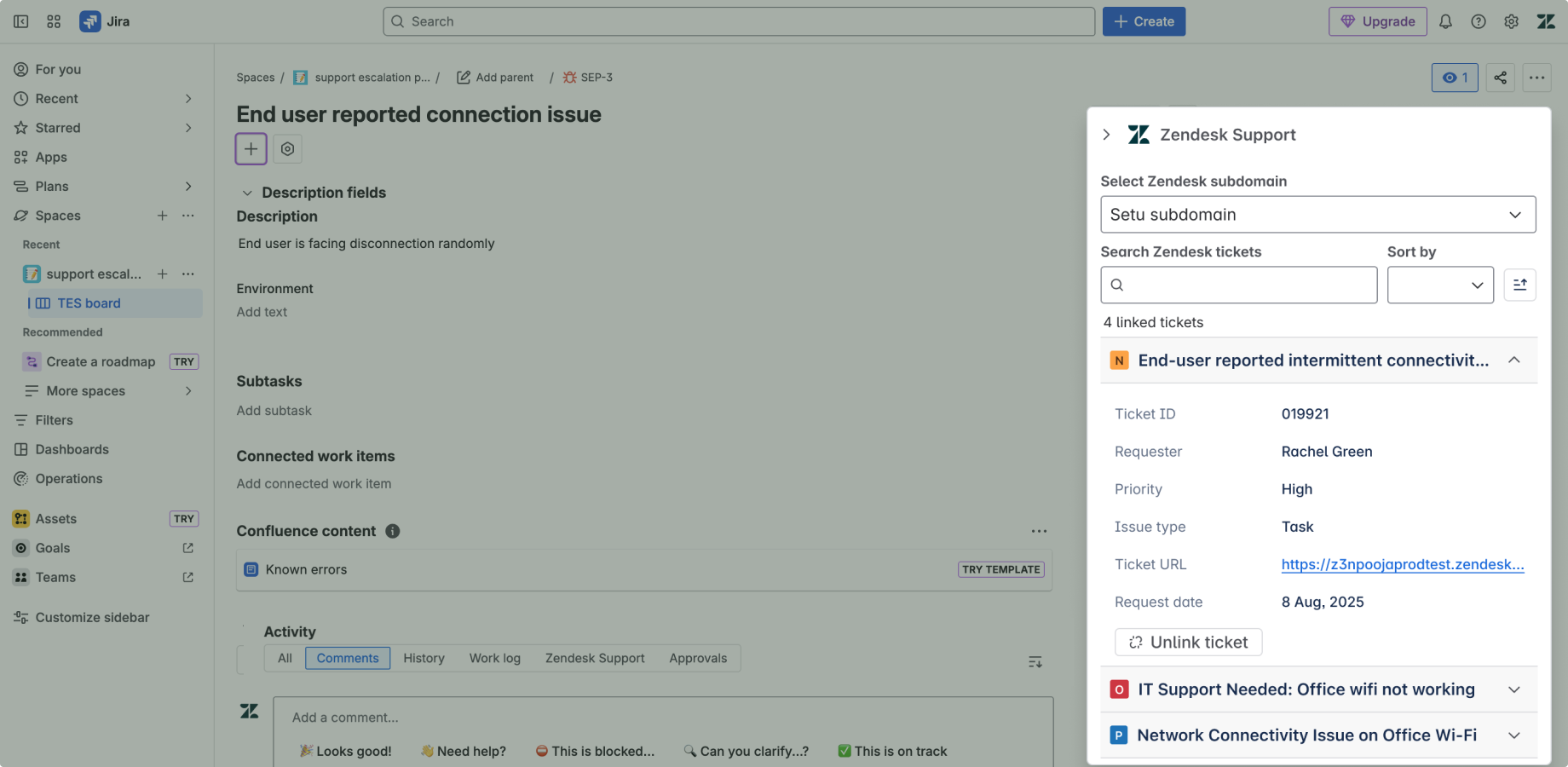Collapse the sidebar with the panel icon
The width and height of the screenshot is (1568, 767).
coord(21,21)
